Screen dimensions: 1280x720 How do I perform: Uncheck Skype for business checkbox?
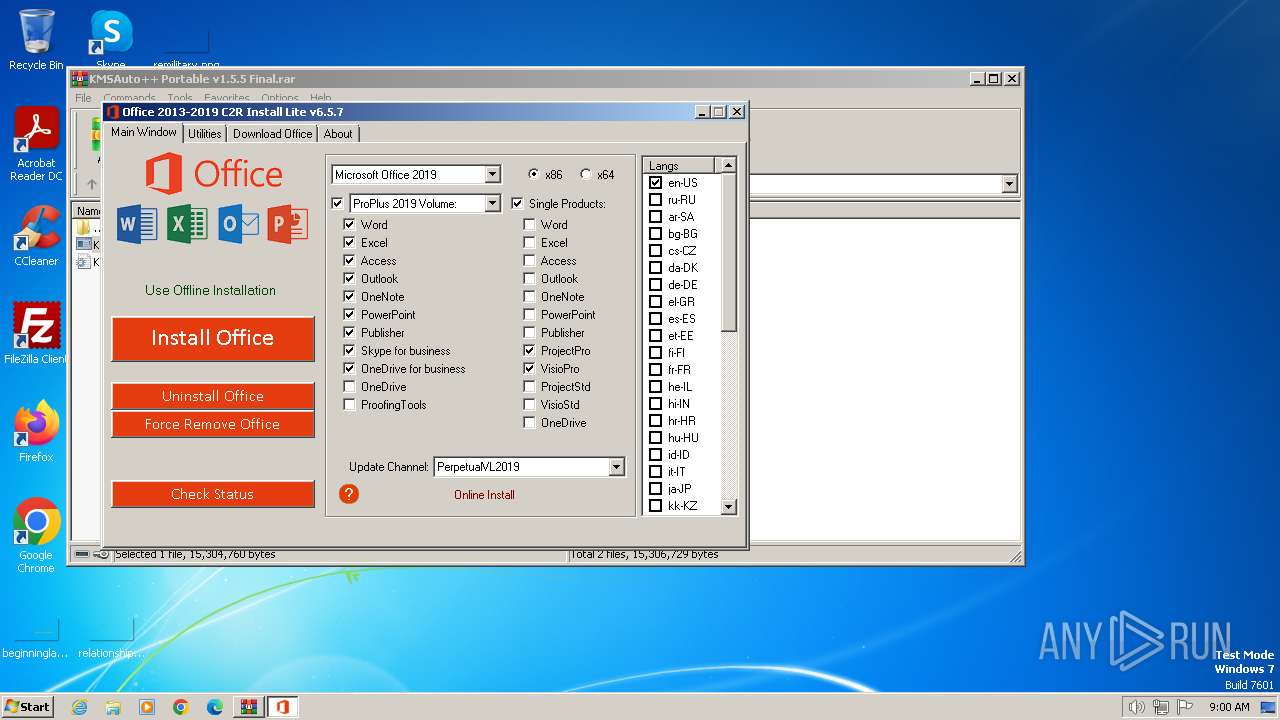[x=349, y=351]
